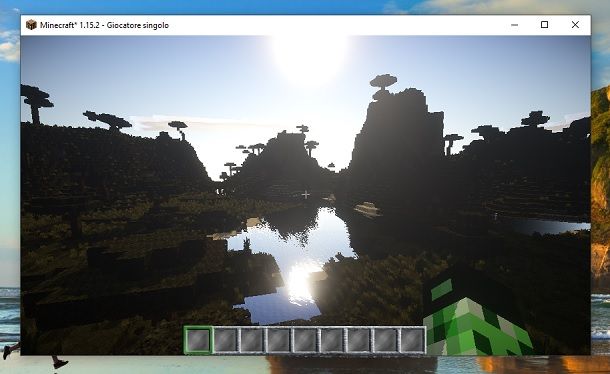Select the sixth hotbar slot
Image resolution: width=610 pixels, height=374 pixels.
(x=331, y=340)
